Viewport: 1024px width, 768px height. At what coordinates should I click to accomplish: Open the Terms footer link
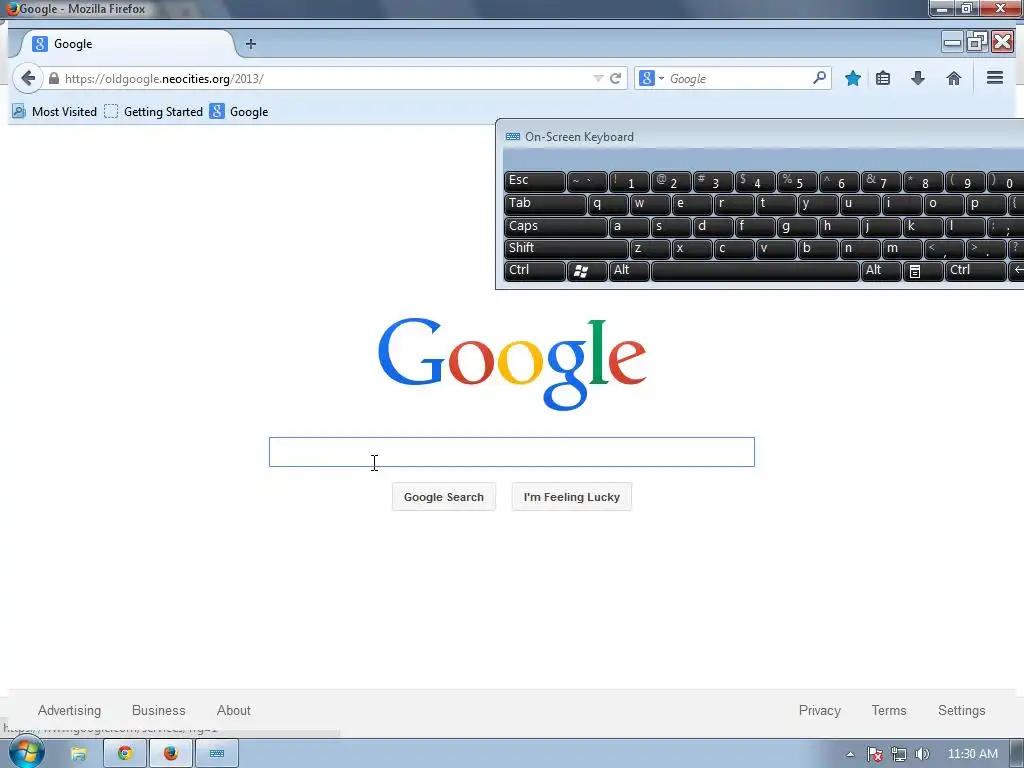point(889,711)
